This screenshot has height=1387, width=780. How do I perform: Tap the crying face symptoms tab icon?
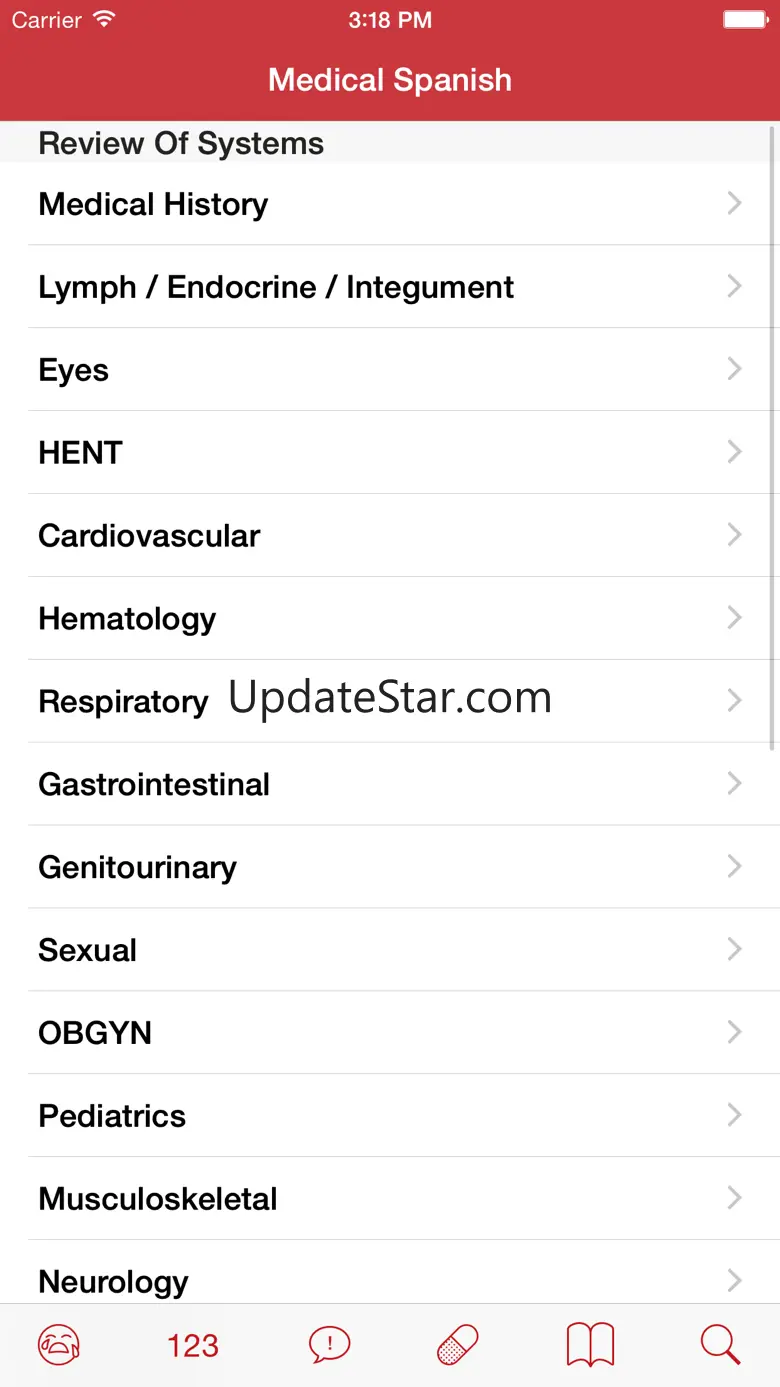click(59, 1344)
